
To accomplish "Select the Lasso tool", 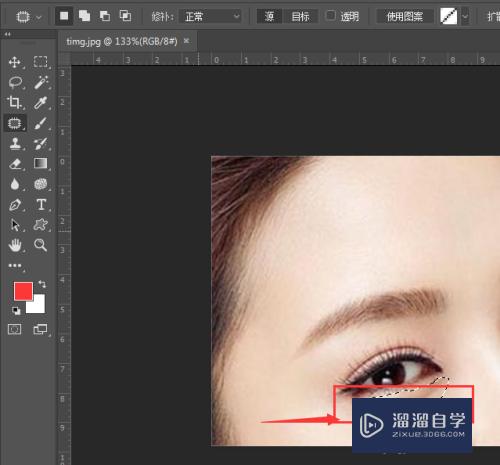I will pos(15,82).
